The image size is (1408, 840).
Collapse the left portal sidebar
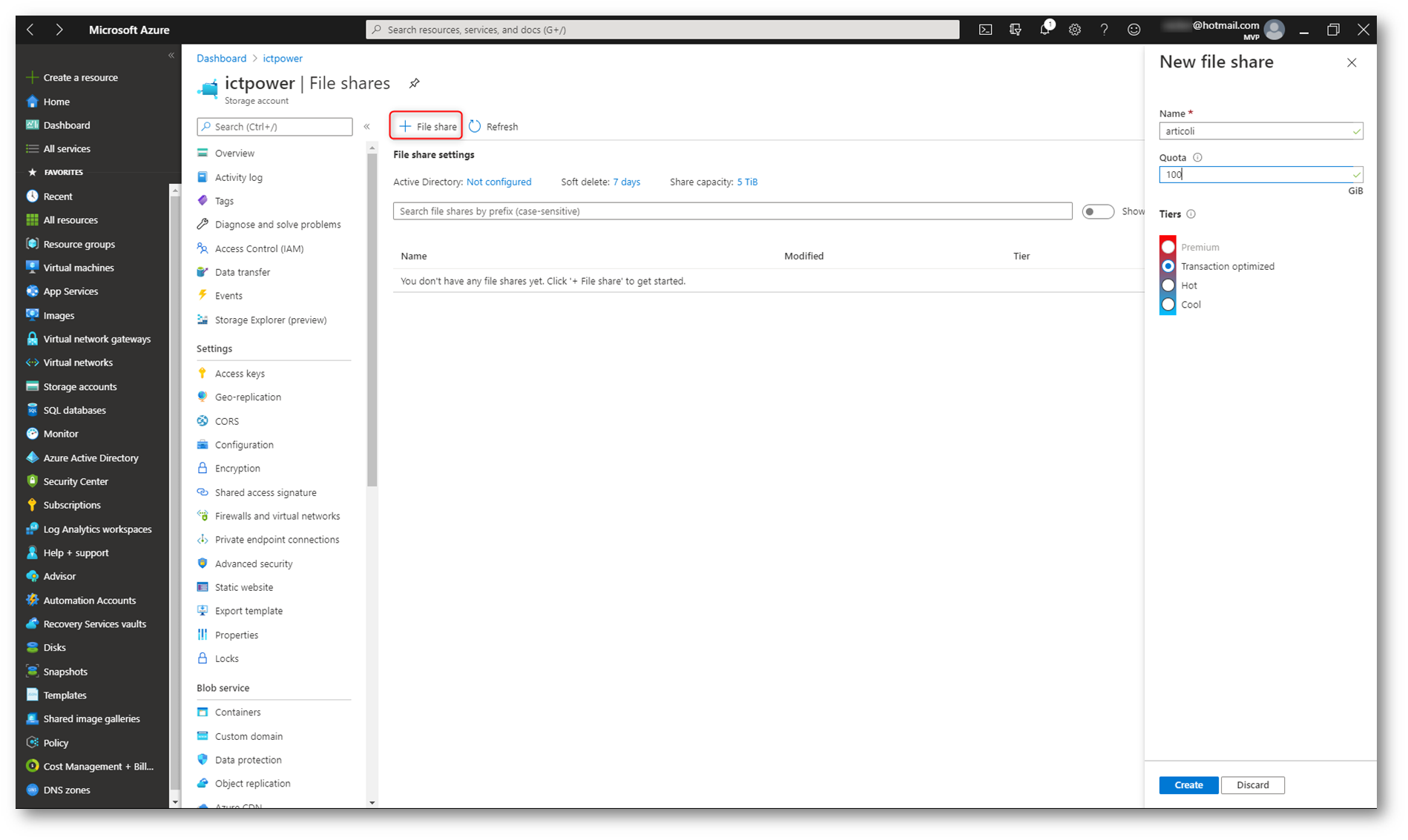pos(171,56)
